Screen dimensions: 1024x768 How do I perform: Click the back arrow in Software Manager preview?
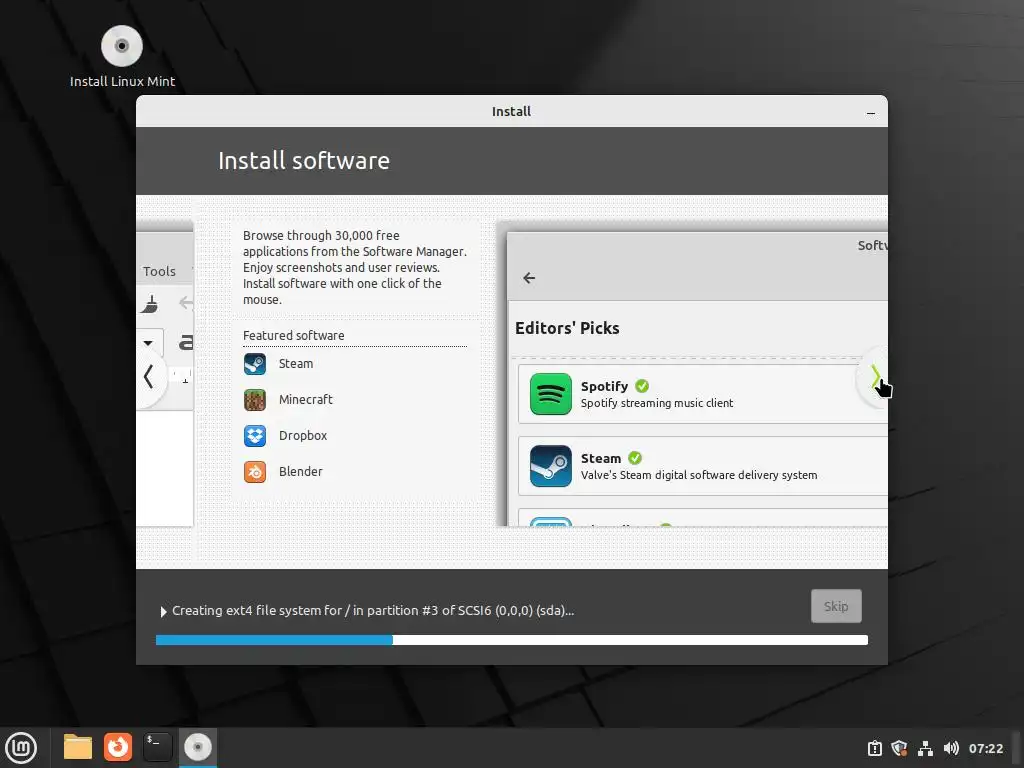tap(529, 278)
